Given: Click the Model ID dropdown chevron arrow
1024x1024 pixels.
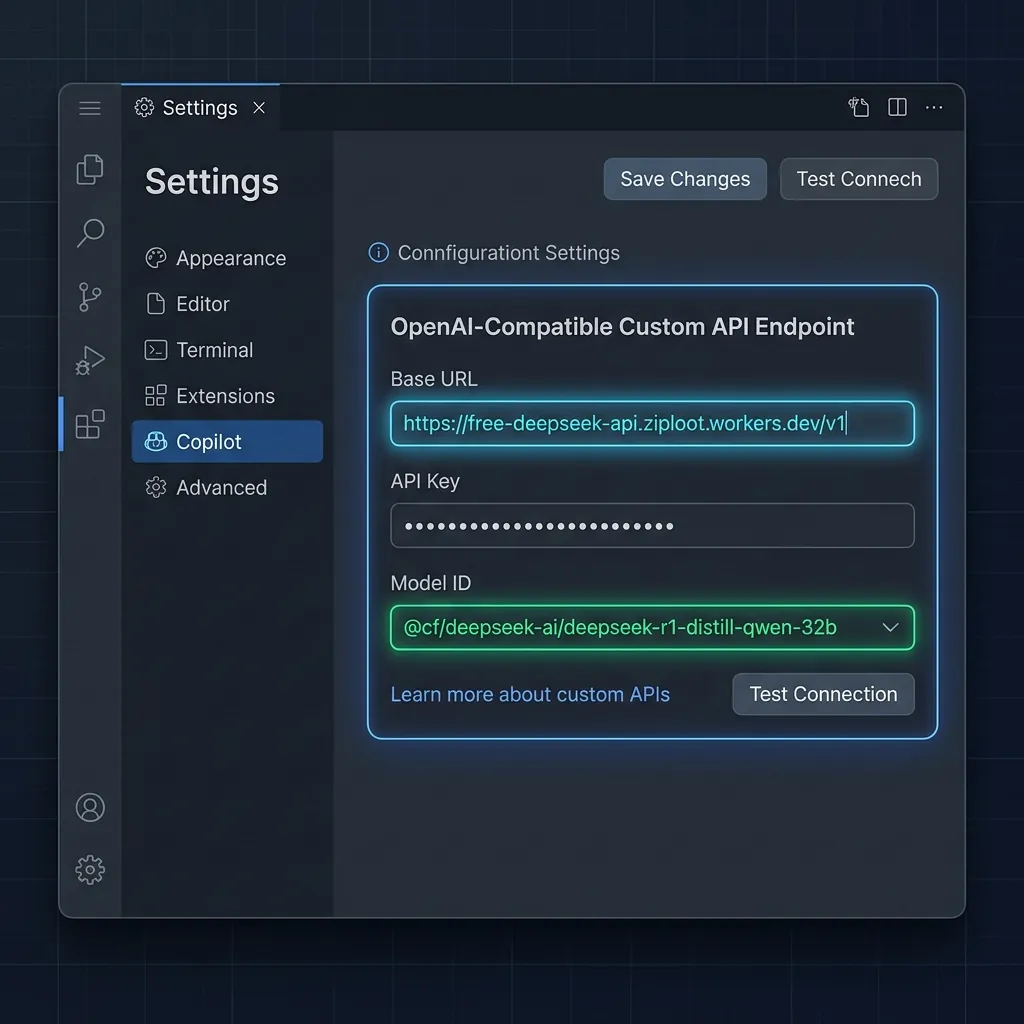Looking at the screenshot, I should pyautogui.click(x=890, y=628).
